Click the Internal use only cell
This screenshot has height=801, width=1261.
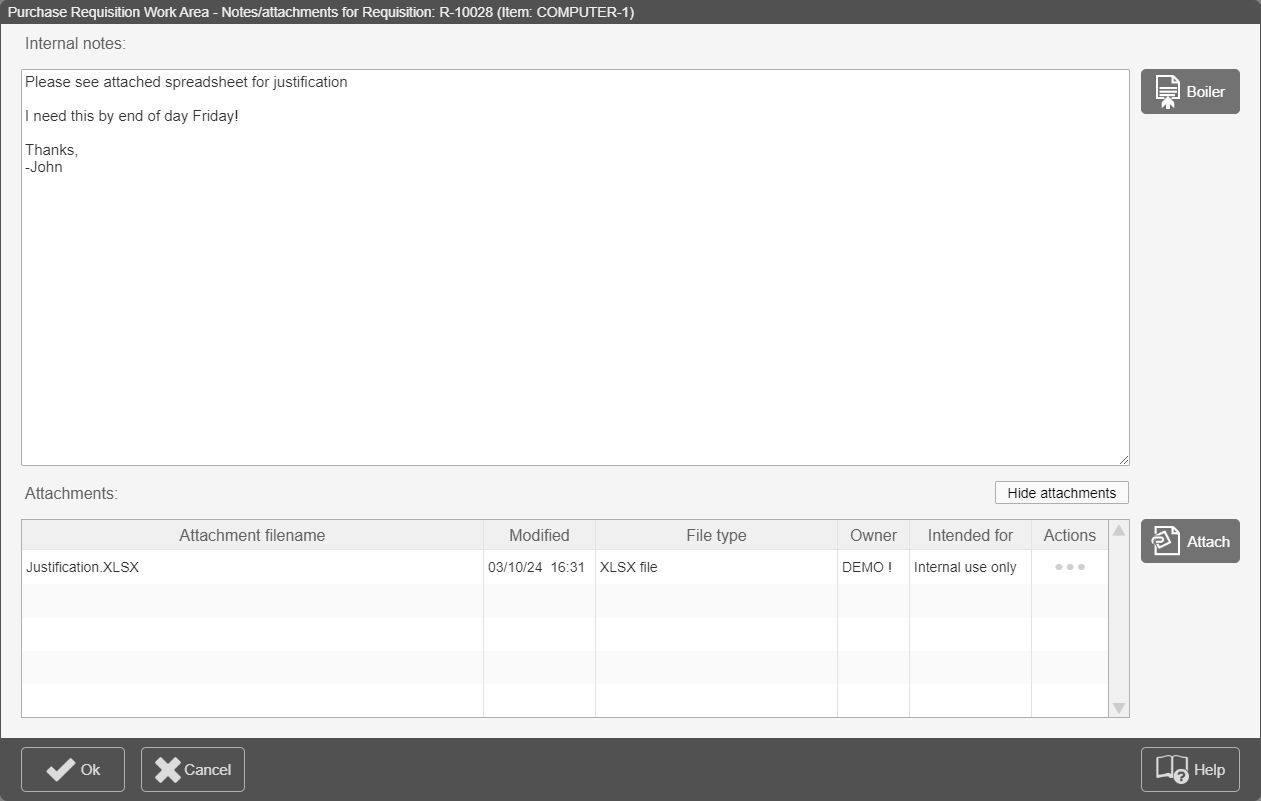click(965, 567)
